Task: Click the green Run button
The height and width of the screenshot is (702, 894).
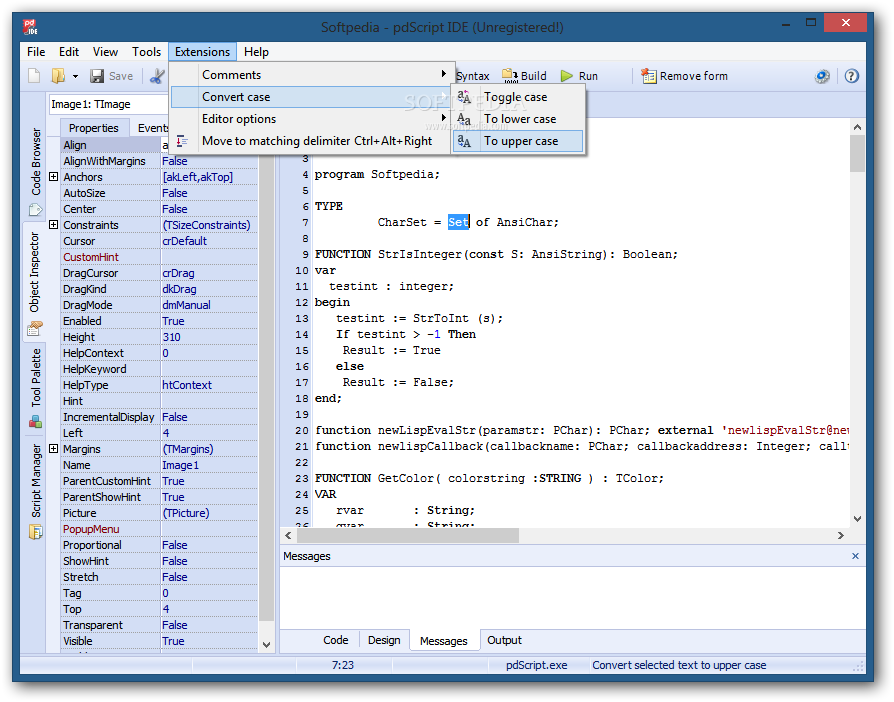Action: click(x=579, y=76)
